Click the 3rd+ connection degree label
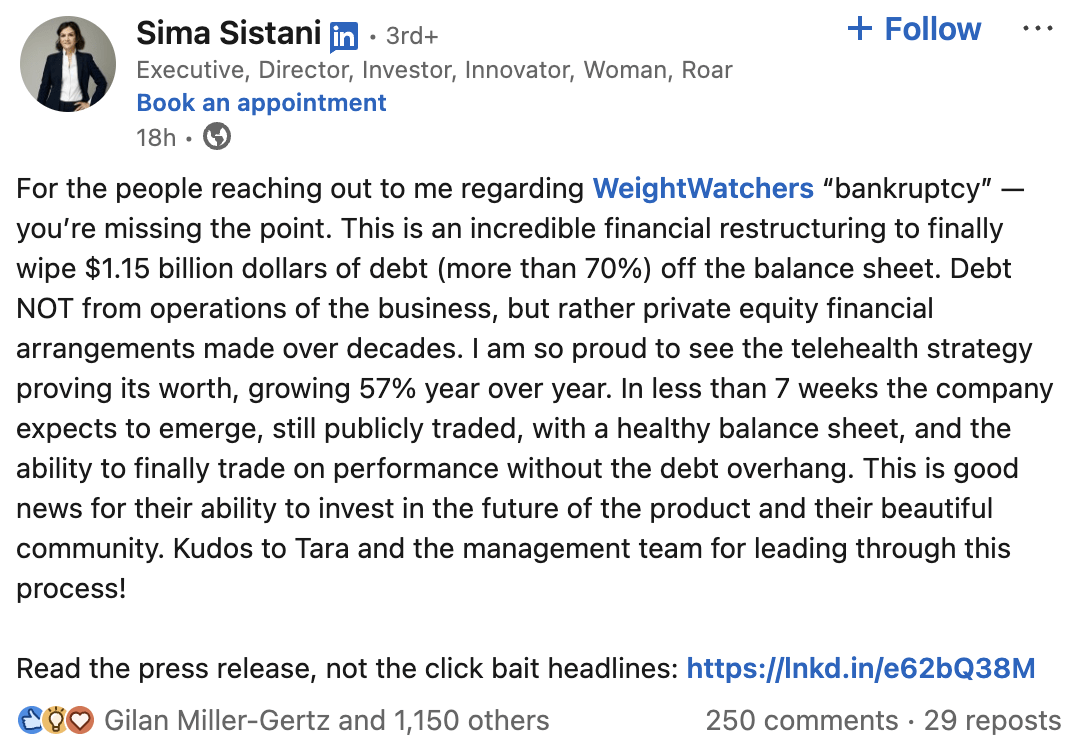1080x742 pixels. [411, 36]
